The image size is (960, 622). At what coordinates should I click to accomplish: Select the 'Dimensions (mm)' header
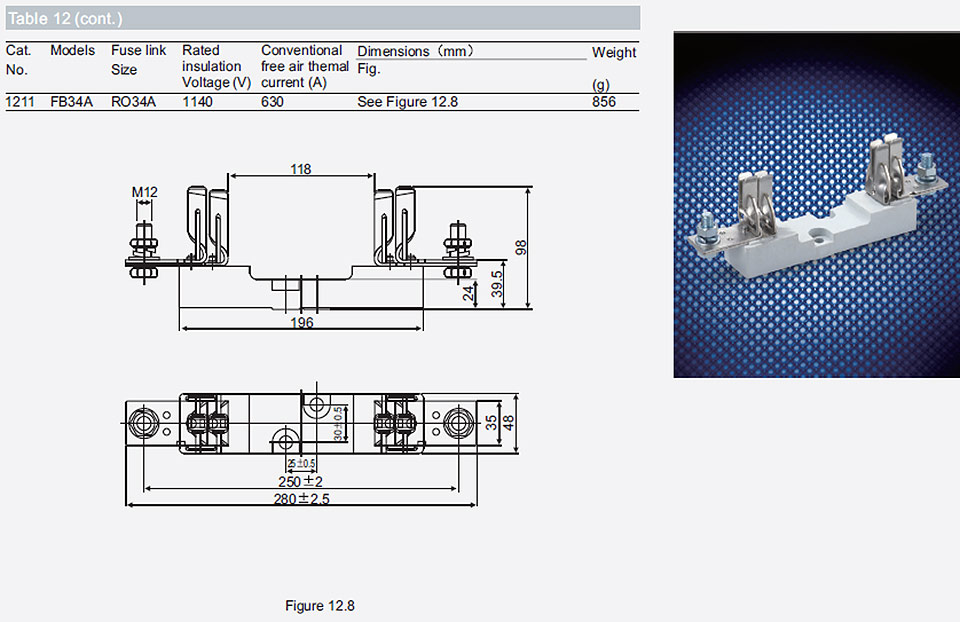click(415, 51)
